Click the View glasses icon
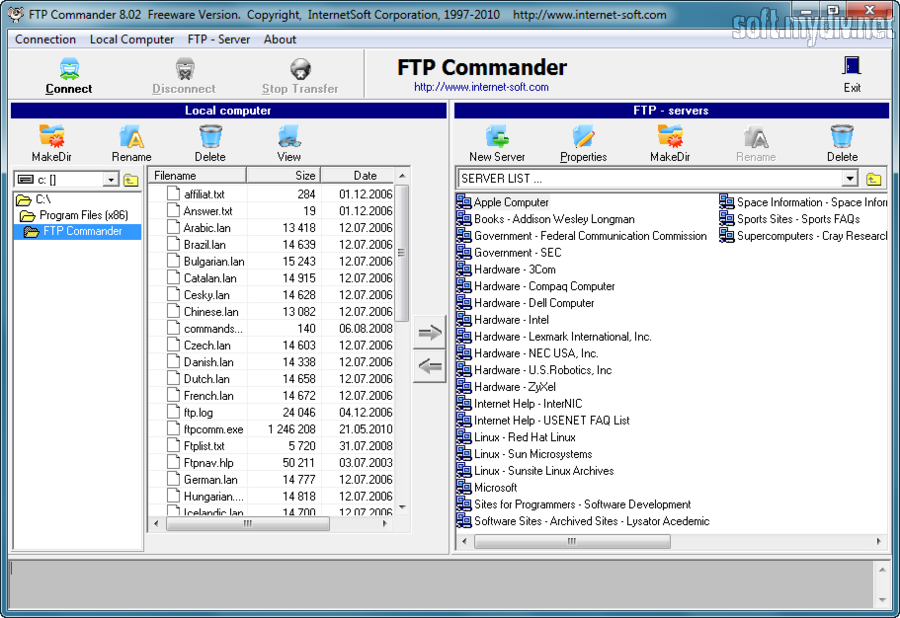This screenshot has height=618, width=900. pos(289,137)
